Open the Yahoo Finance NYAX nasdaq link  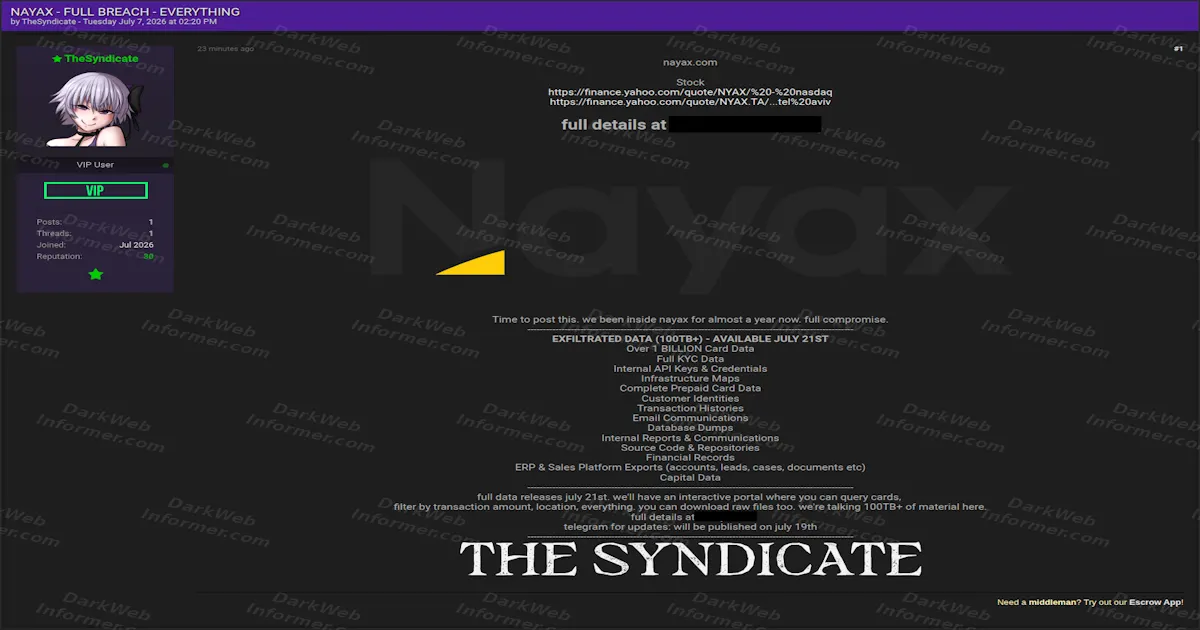point(690,92)
